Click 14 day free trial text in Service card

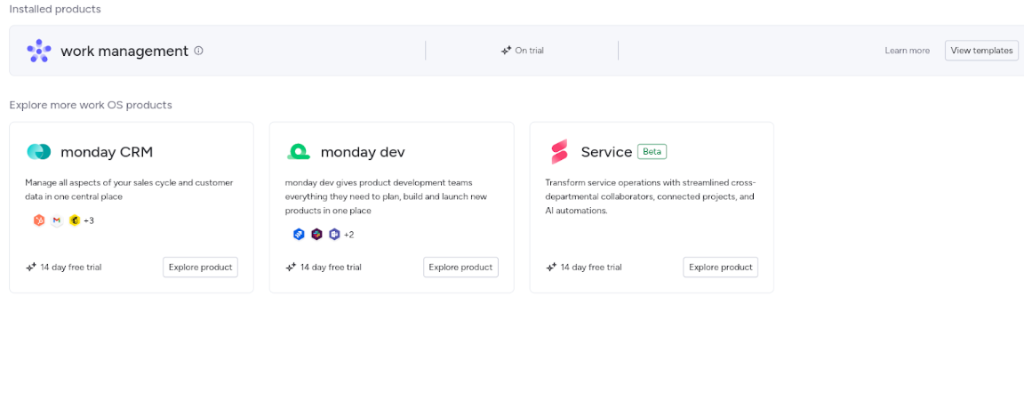coord(591,267)
